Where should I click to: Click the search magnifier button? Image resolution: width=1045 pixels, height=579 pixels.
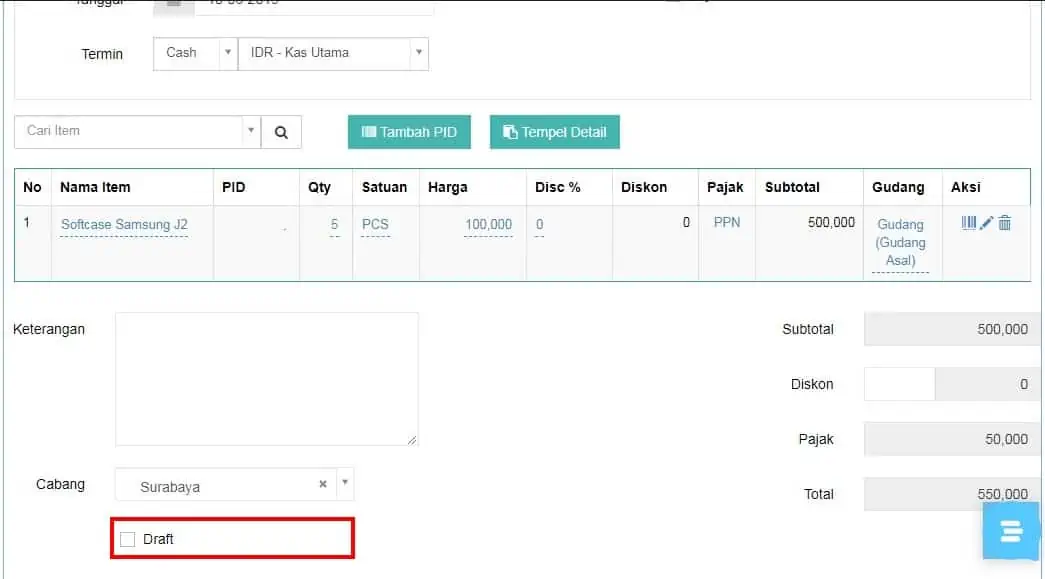[x=281, y=132]
